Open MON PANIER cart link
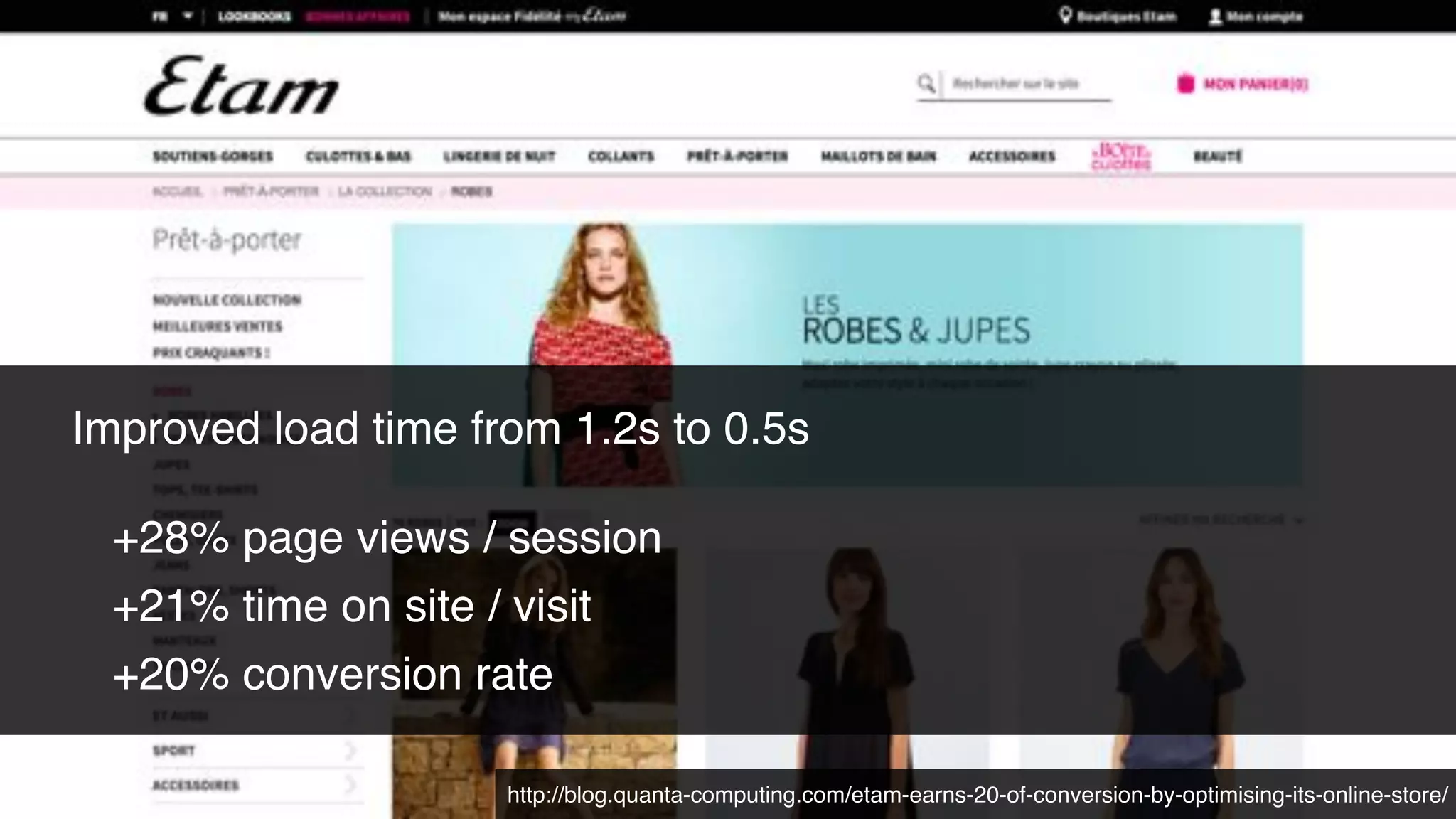Image resolution: width=1456 pixels, height=819 pixels. point(1256,84)
